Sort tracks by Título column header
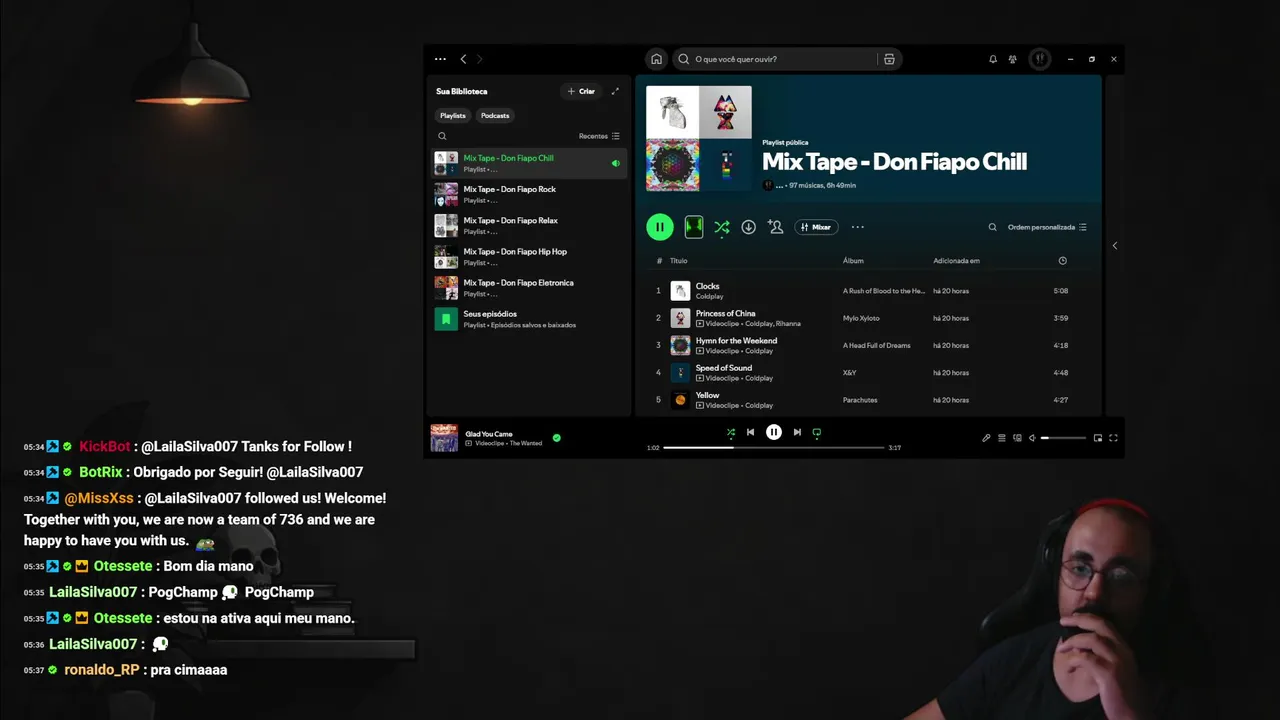1280x720 pixels. [678, 261]
